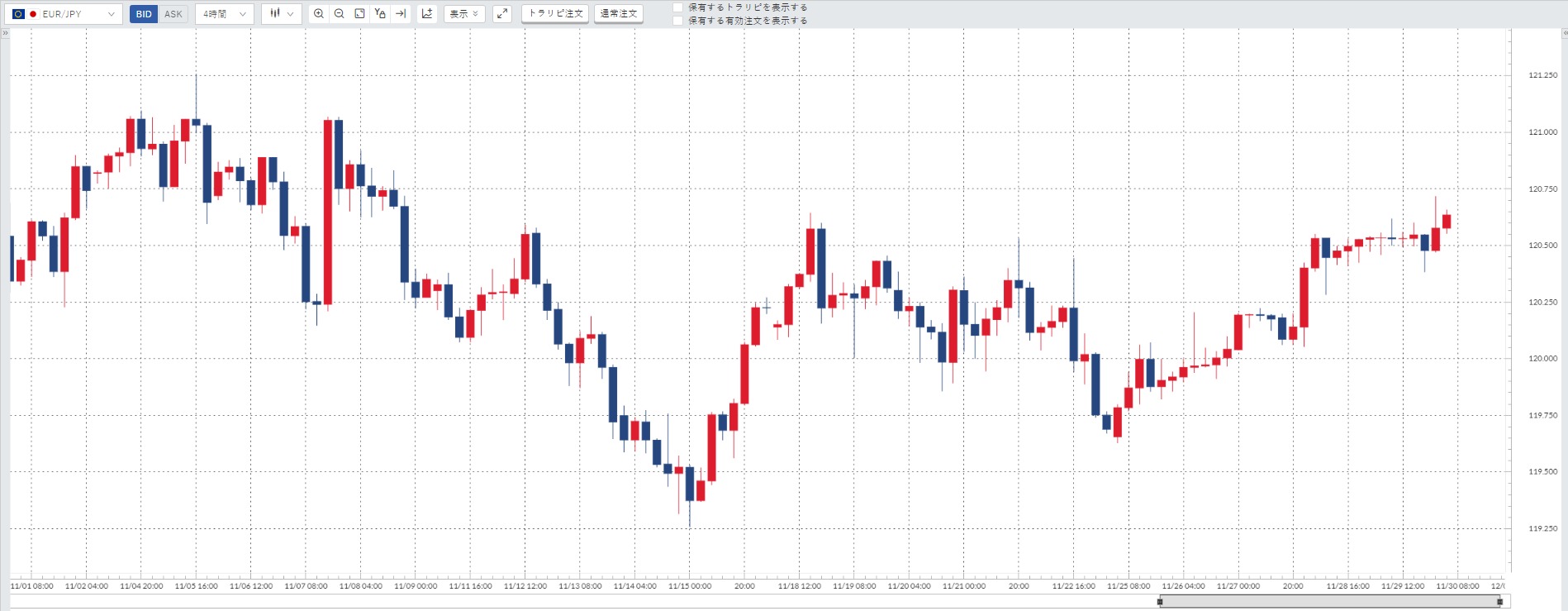Click the 通常注文 button
This screenshot has width=1568, height=611.
pyautogui.click(x=619, y=14)
